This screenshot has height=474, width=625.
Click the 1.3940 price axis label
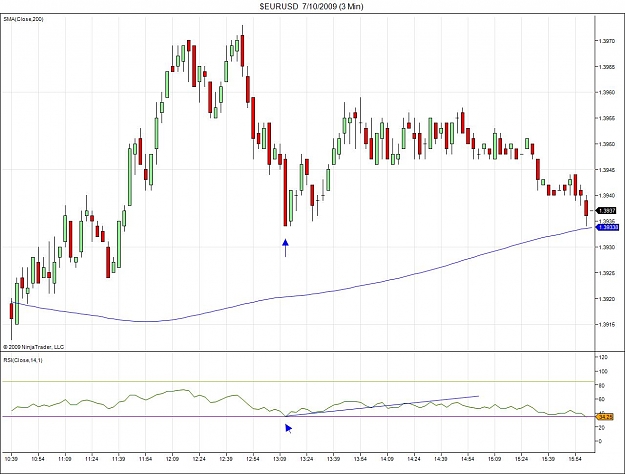[607, 195]
